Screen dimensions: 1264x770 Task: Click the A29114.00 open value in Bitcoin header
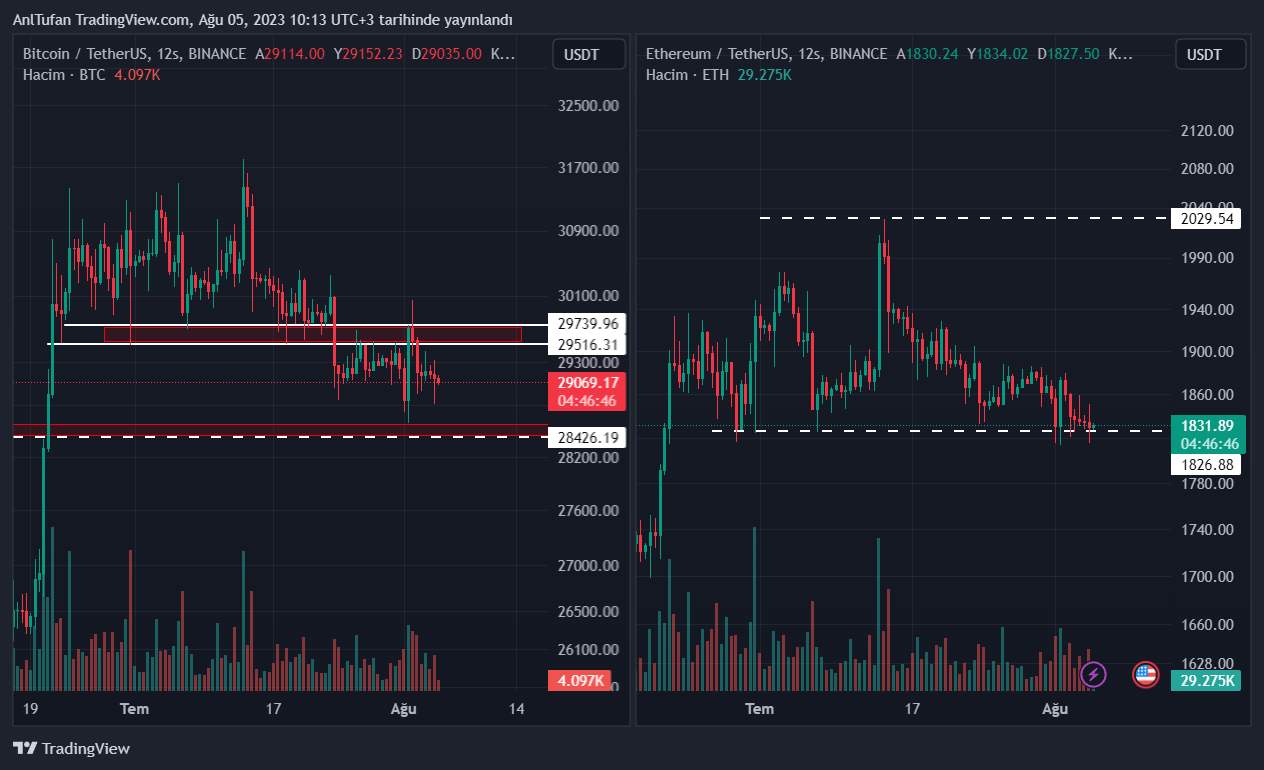[290, 54]
